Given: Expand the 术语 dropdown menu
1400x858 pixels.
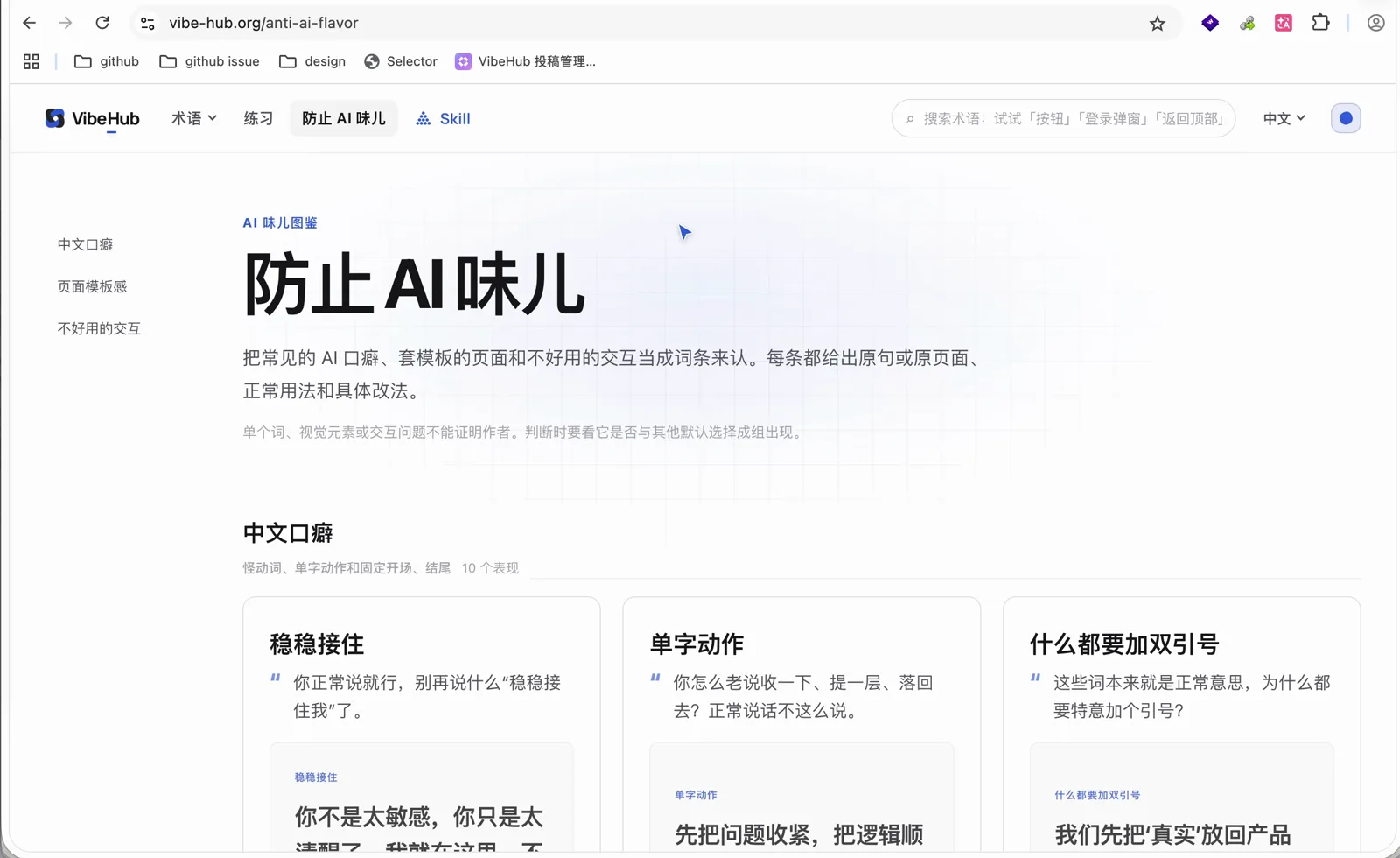Looking at the screenshot, I should (194, 118).
